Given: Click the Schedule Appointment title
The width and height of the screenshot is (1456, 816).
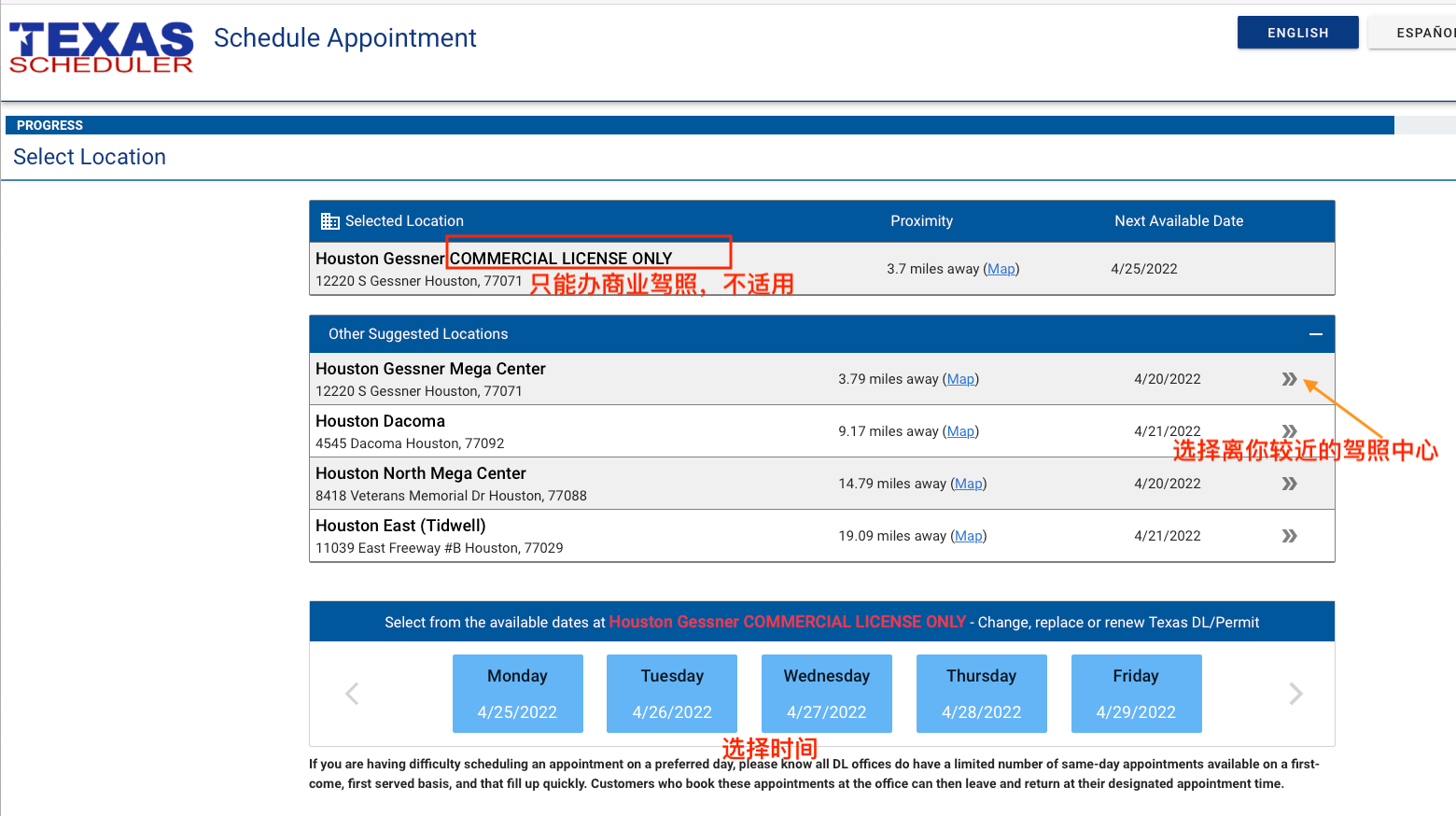Looking at the screenshot, I should [x=345, y=38].
